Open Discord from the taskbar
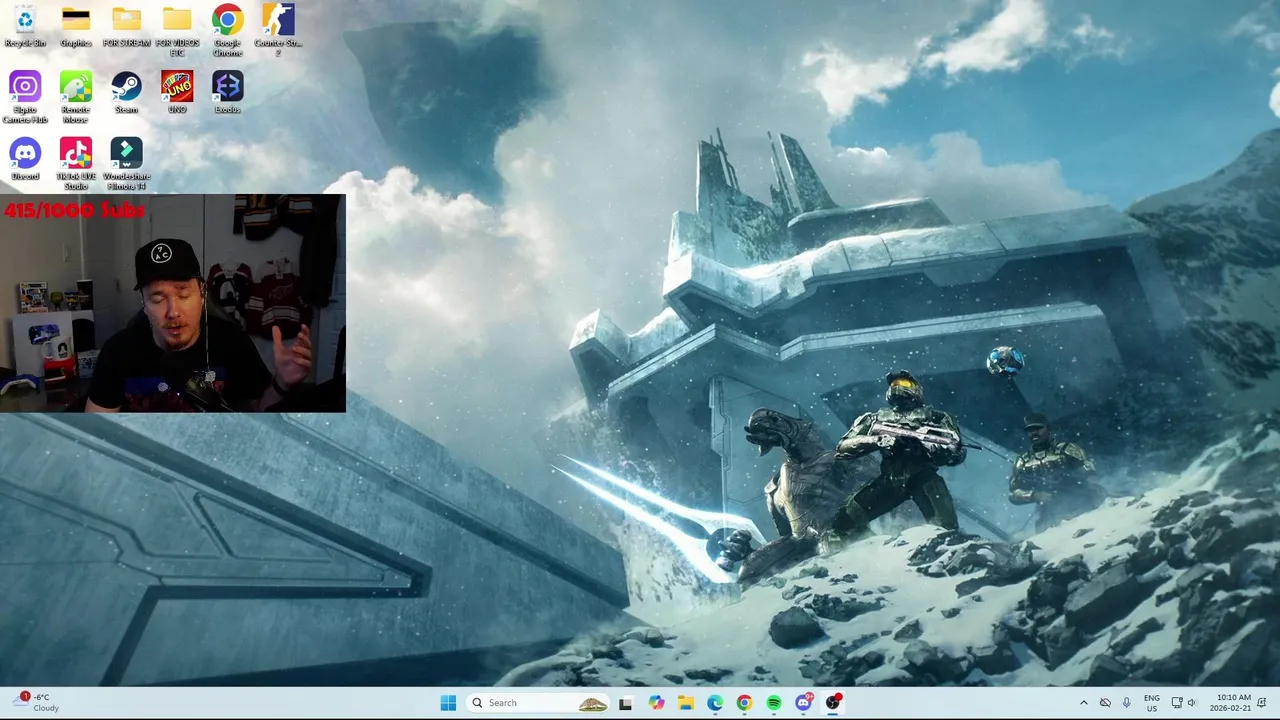Image resolution: width=1280 pixels, height=720 pixels. 803,703
